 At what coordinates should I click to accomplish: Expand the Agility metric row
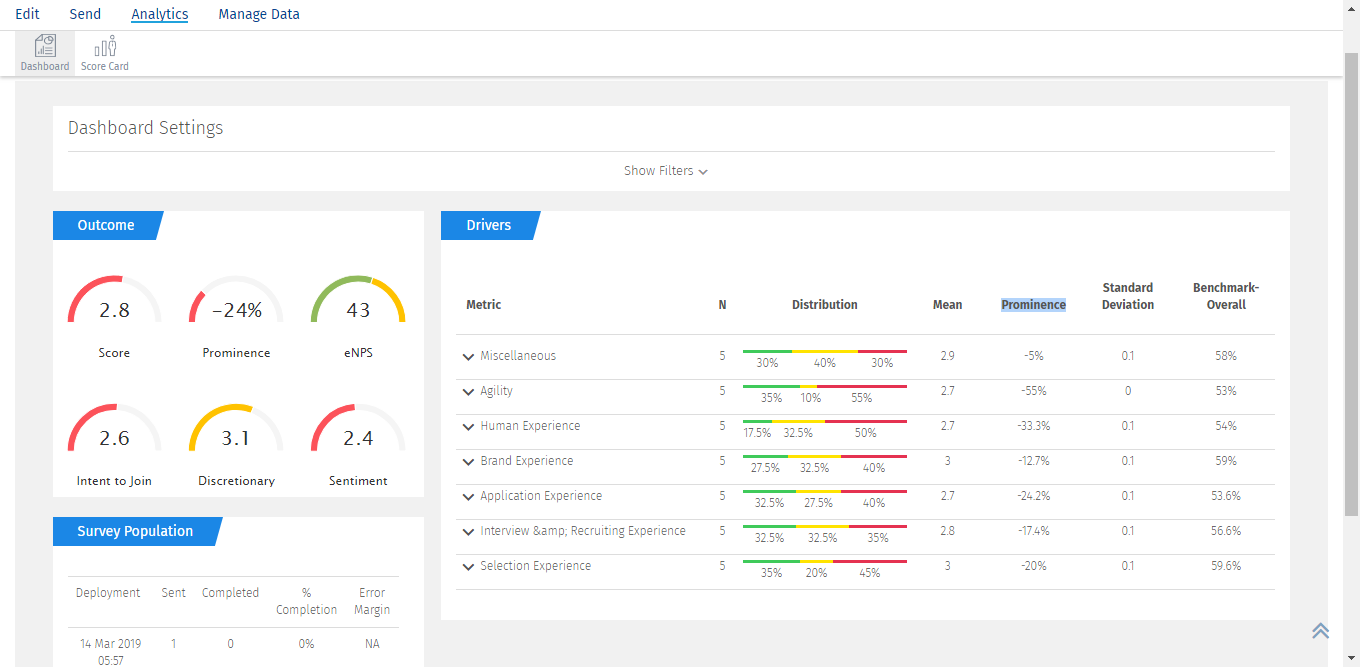click(x=468, y=390)
